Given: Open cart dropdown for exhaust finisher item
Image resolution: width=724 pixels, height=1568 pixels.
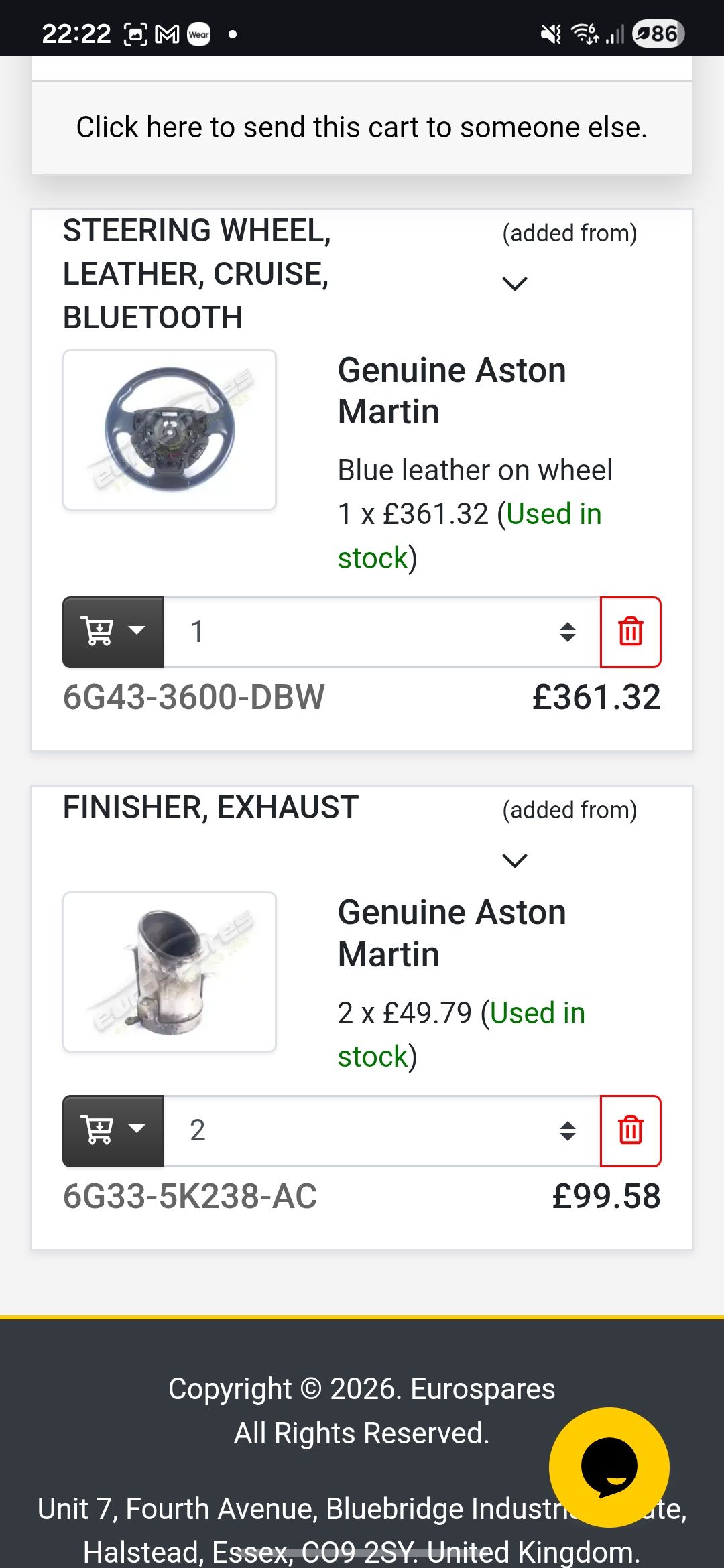Looking at the screenshot, I should tap(113, 1130).
